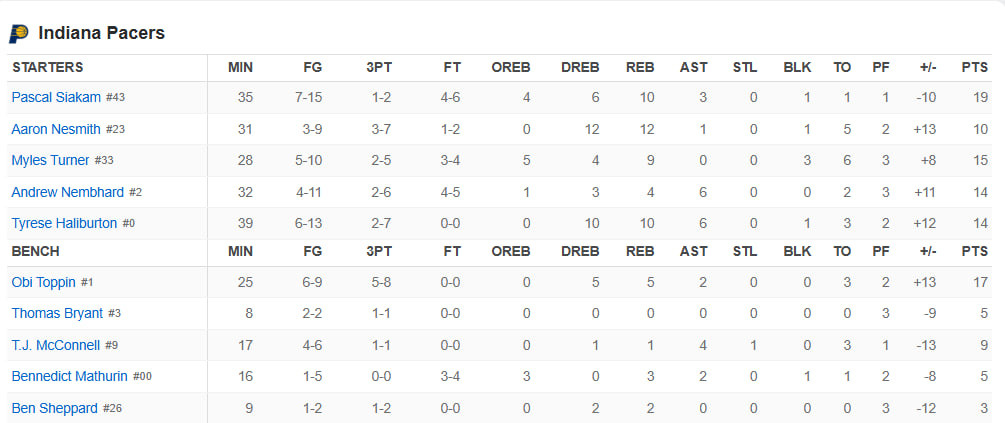Click the PTS column header in starters
Image resolution: width=1005 pixels, height=423 pixels.
click(974, 67)
